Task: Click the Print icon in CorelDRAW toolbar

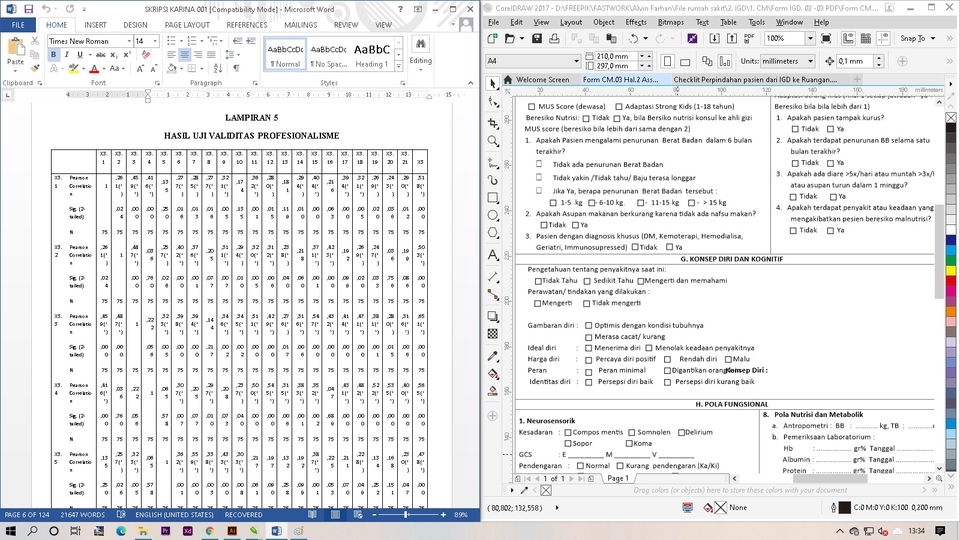Action: [x=554, y=39]
